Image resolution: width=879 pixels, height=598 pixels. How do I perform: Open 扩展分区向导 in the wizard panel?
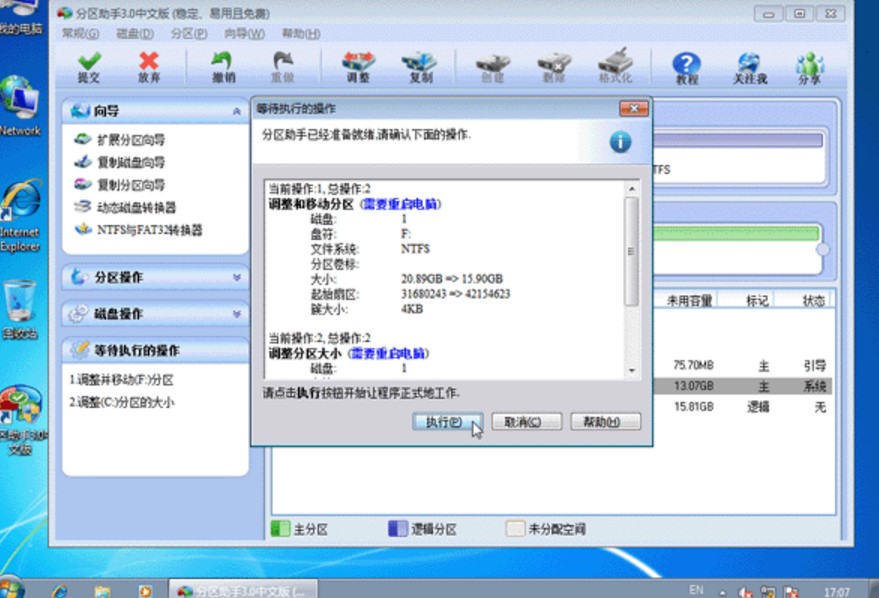119,140
